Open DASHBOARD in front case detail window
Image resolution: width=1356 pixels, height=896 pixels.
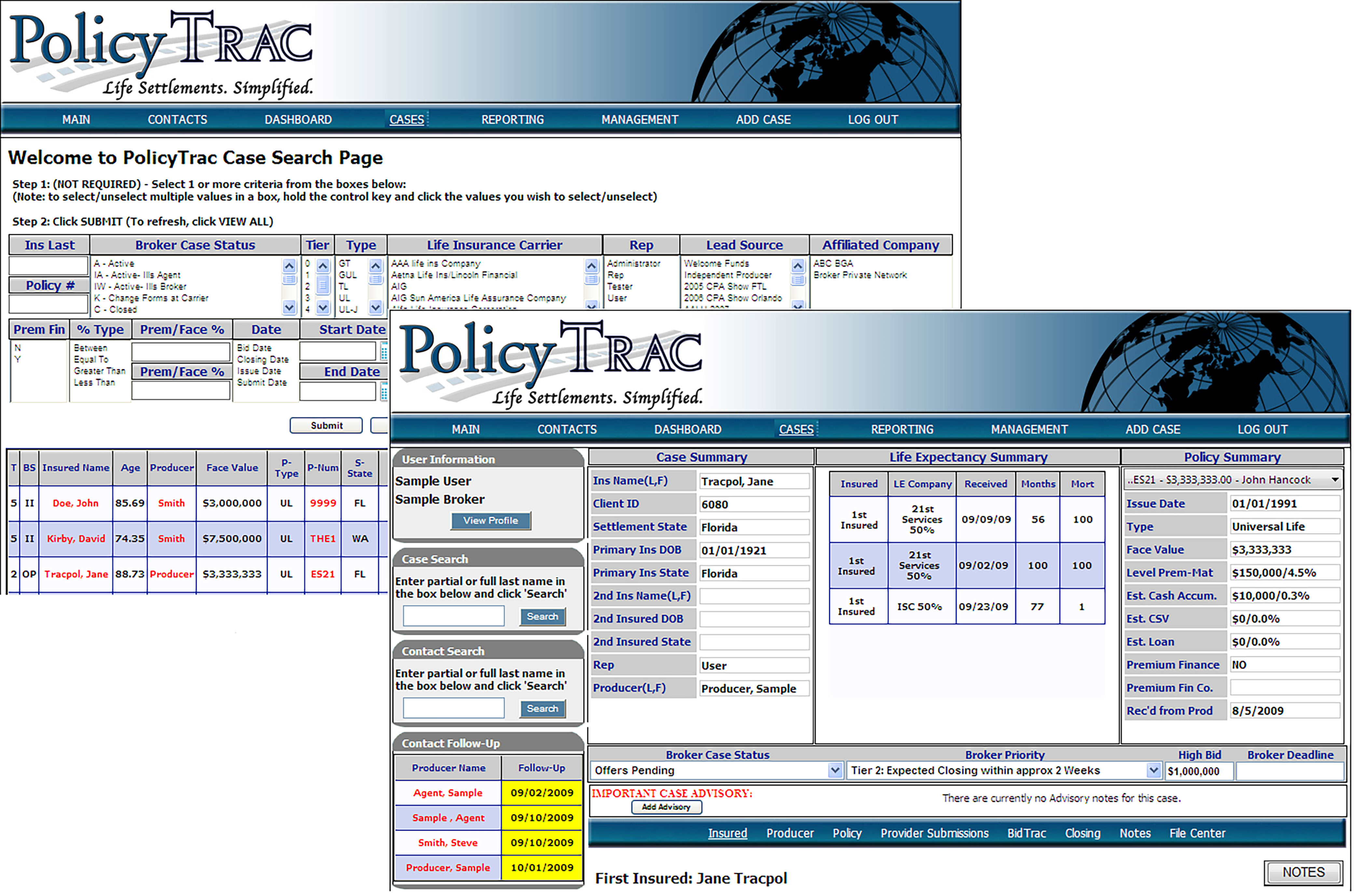687,430
